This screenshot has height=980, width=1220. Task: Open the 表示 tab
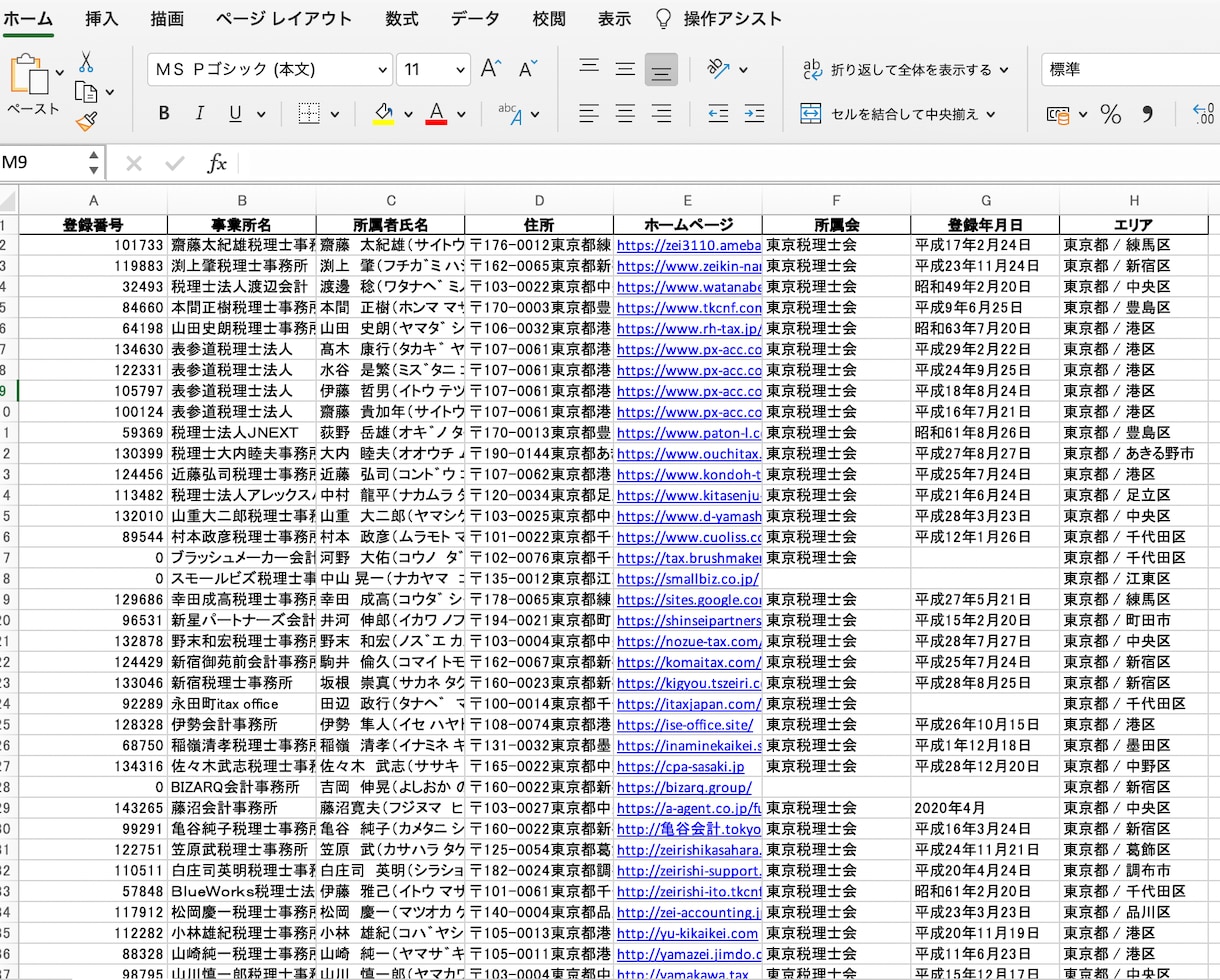(x=614, y=19)
